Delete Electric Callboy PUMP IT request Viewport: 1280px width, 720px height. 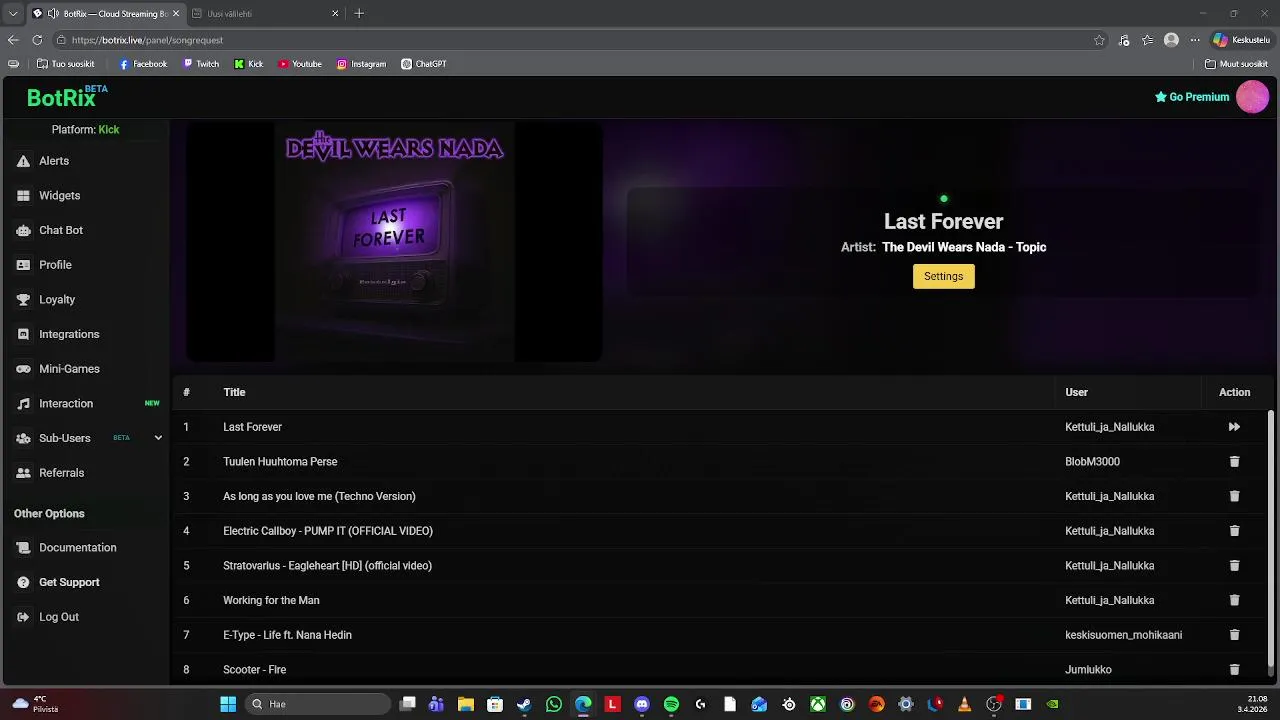pyautogui.click(x=1234, y=531)
